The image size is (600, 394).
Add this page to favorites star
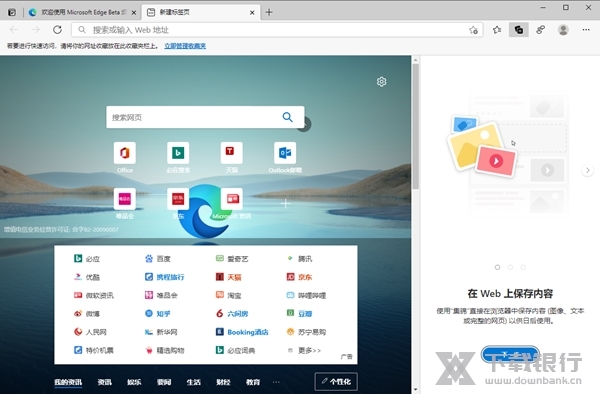click(x=473, y=30)
